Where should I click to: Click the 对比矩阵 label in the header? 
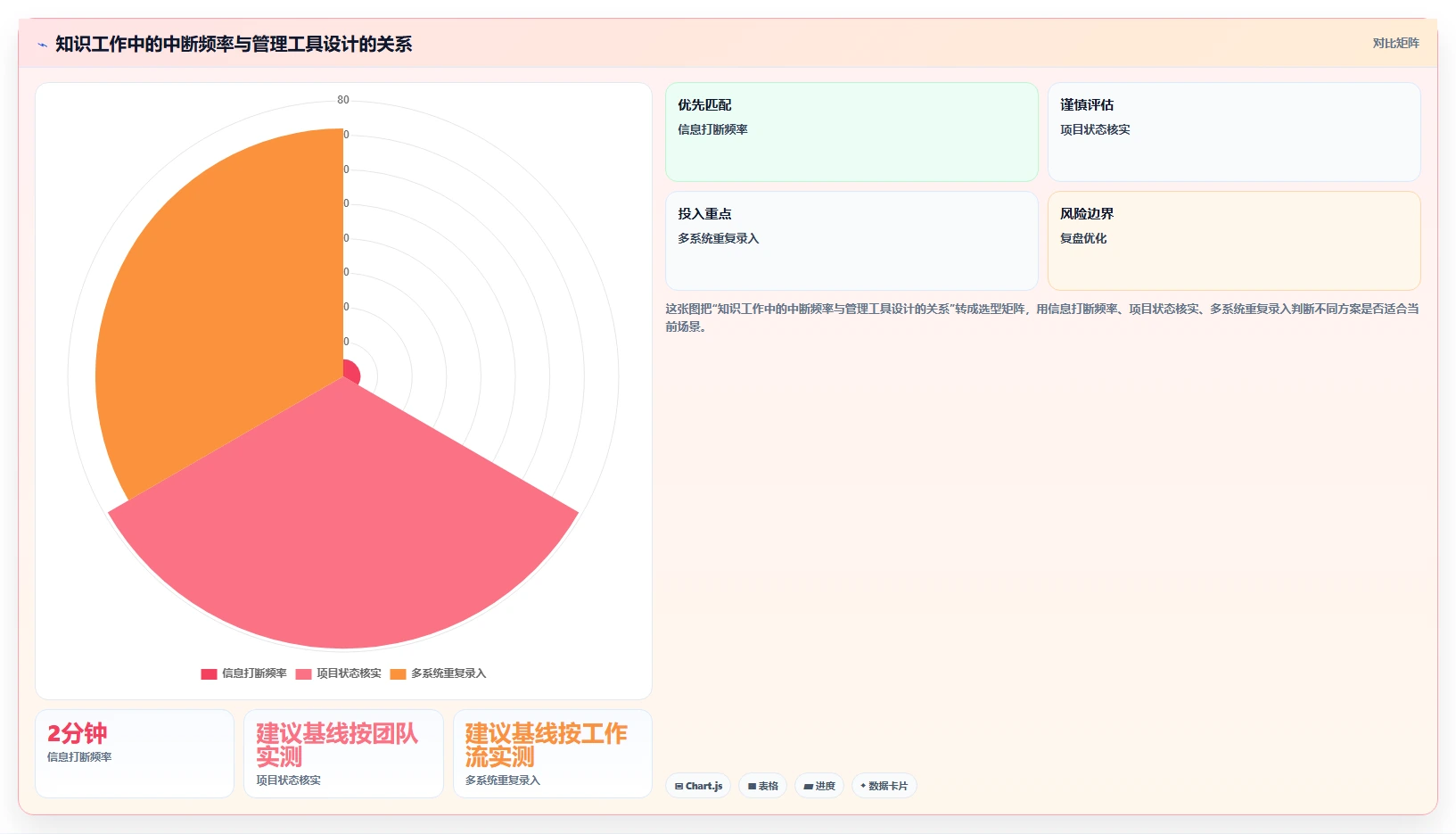click(1395, 43)
